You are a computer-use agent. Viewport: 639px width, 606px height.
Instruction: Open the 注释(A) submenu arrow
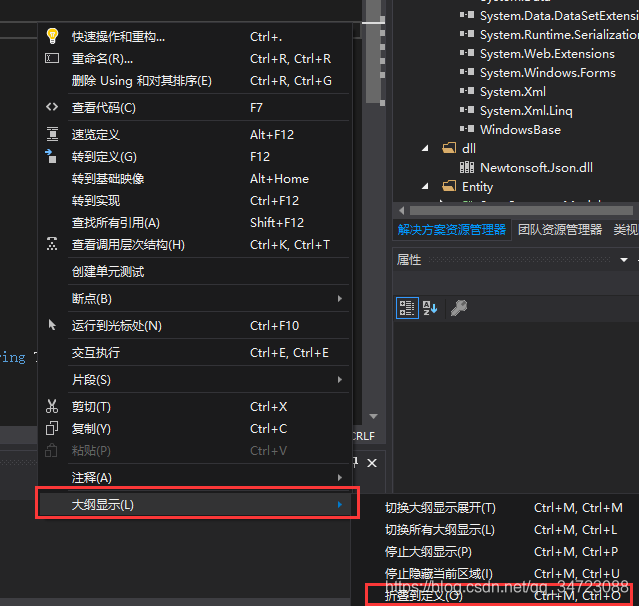pyautogui.click(x=340, y=477)
